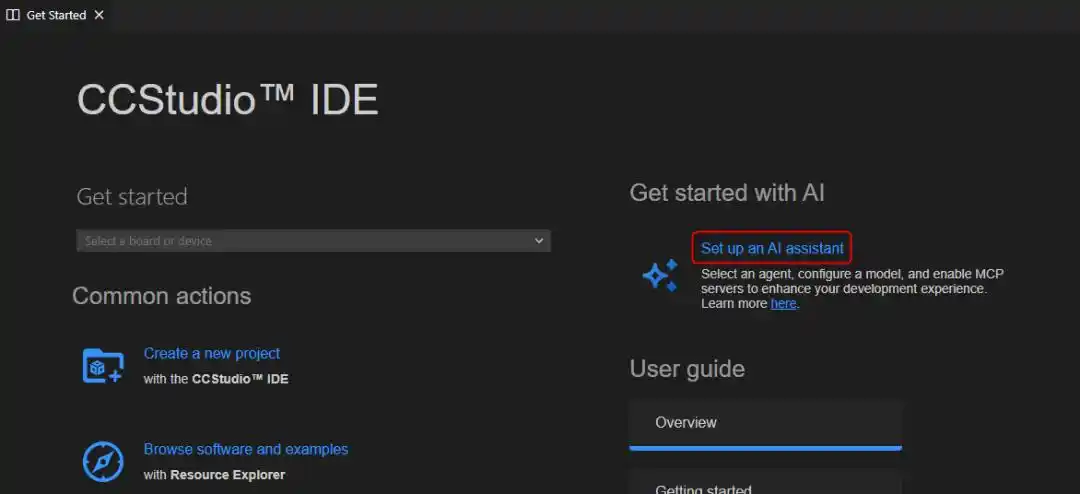Select the Getting started user guide item

(765, 482)
